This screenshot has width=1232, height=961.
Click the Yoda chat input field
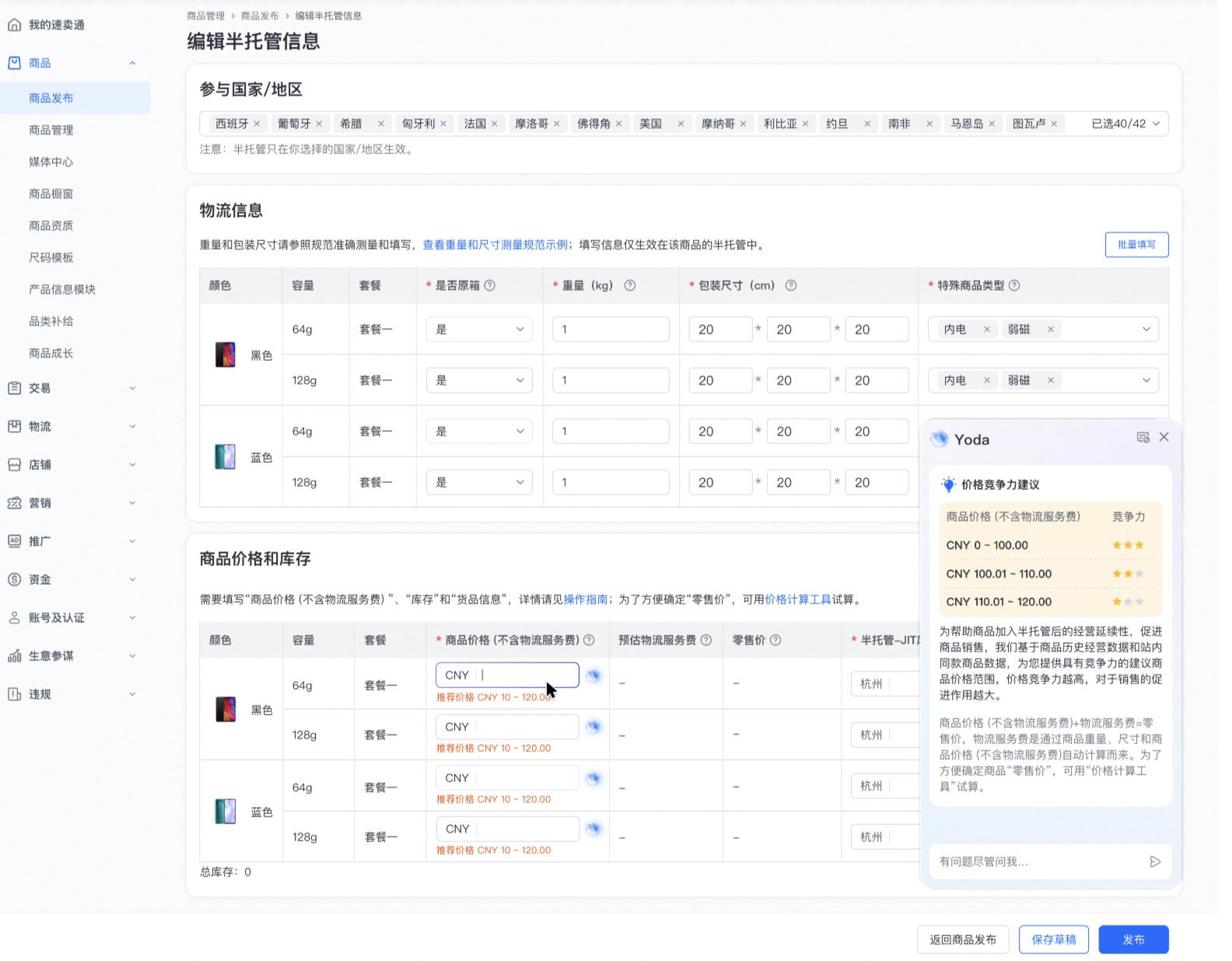tap(1038, 861)
